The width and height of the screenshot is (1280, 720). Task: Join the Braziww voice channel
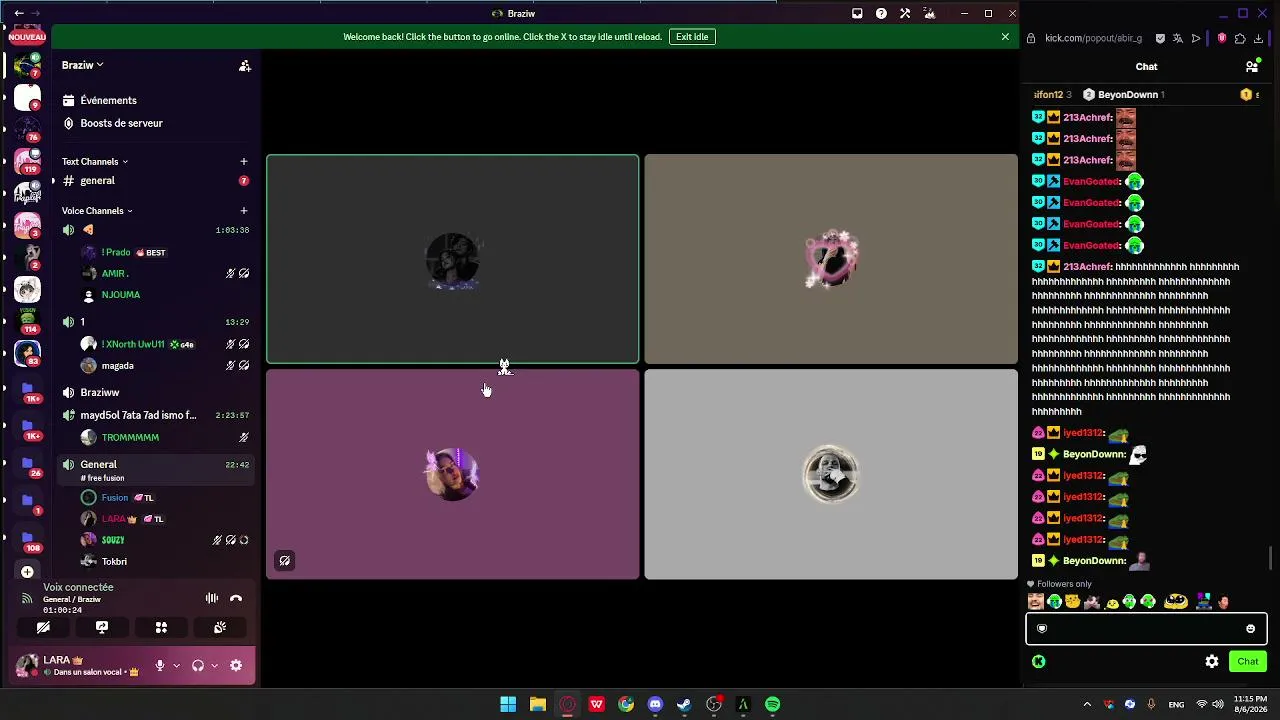tap(99, 393)
